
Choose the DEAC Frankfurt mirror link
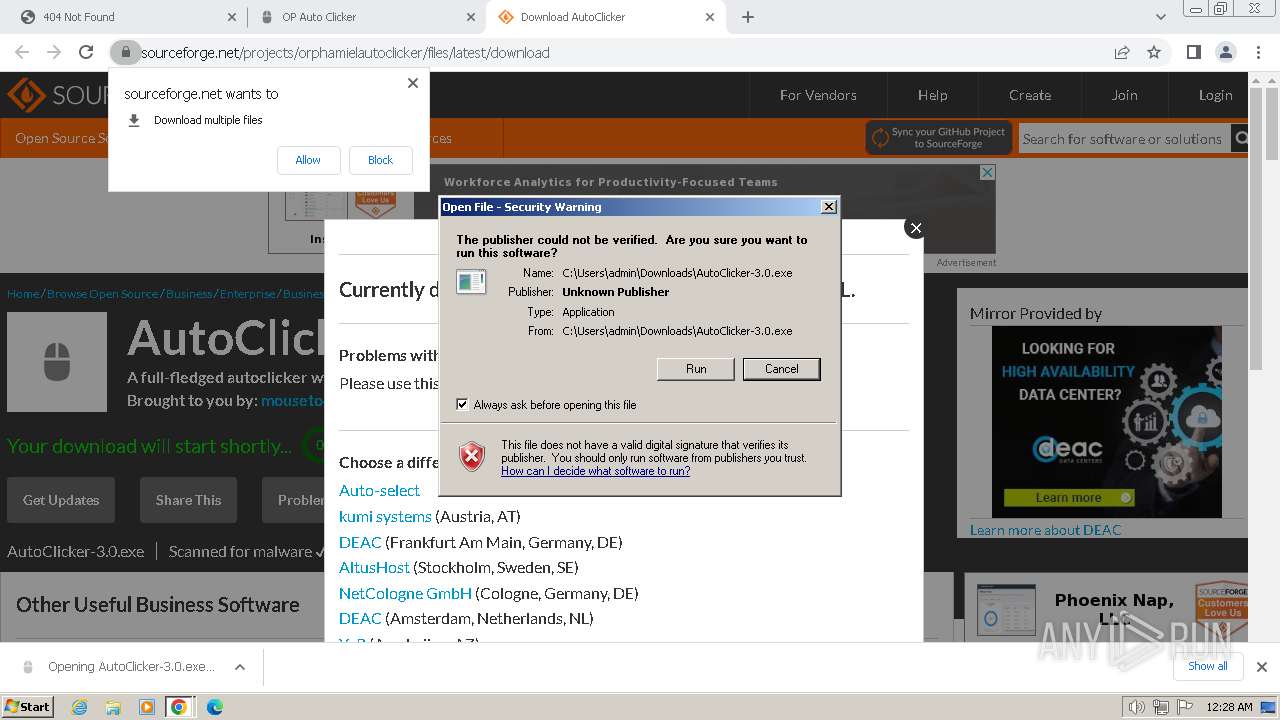360,542
